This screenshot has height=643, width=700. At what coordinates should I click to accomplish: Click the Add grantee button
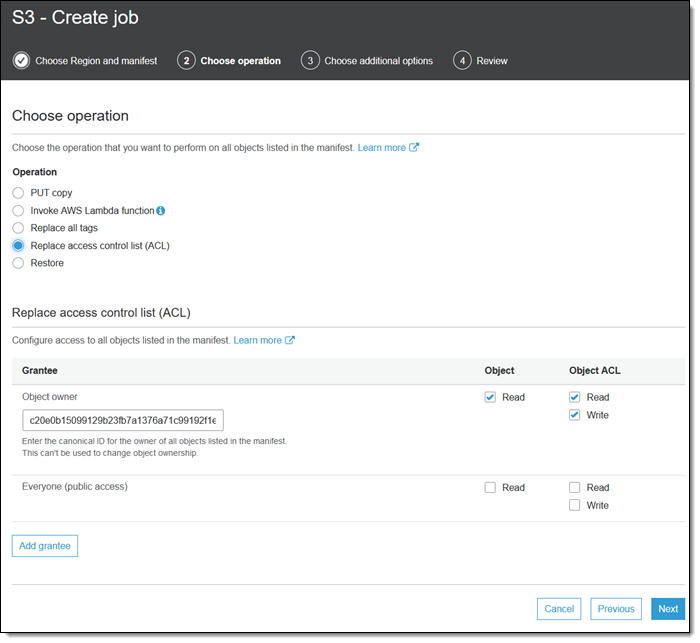[45, 546]
